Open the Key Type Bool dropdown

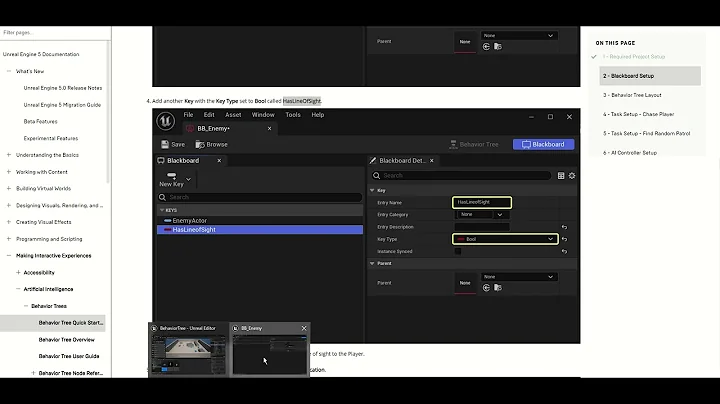click(x=505, y=239)
